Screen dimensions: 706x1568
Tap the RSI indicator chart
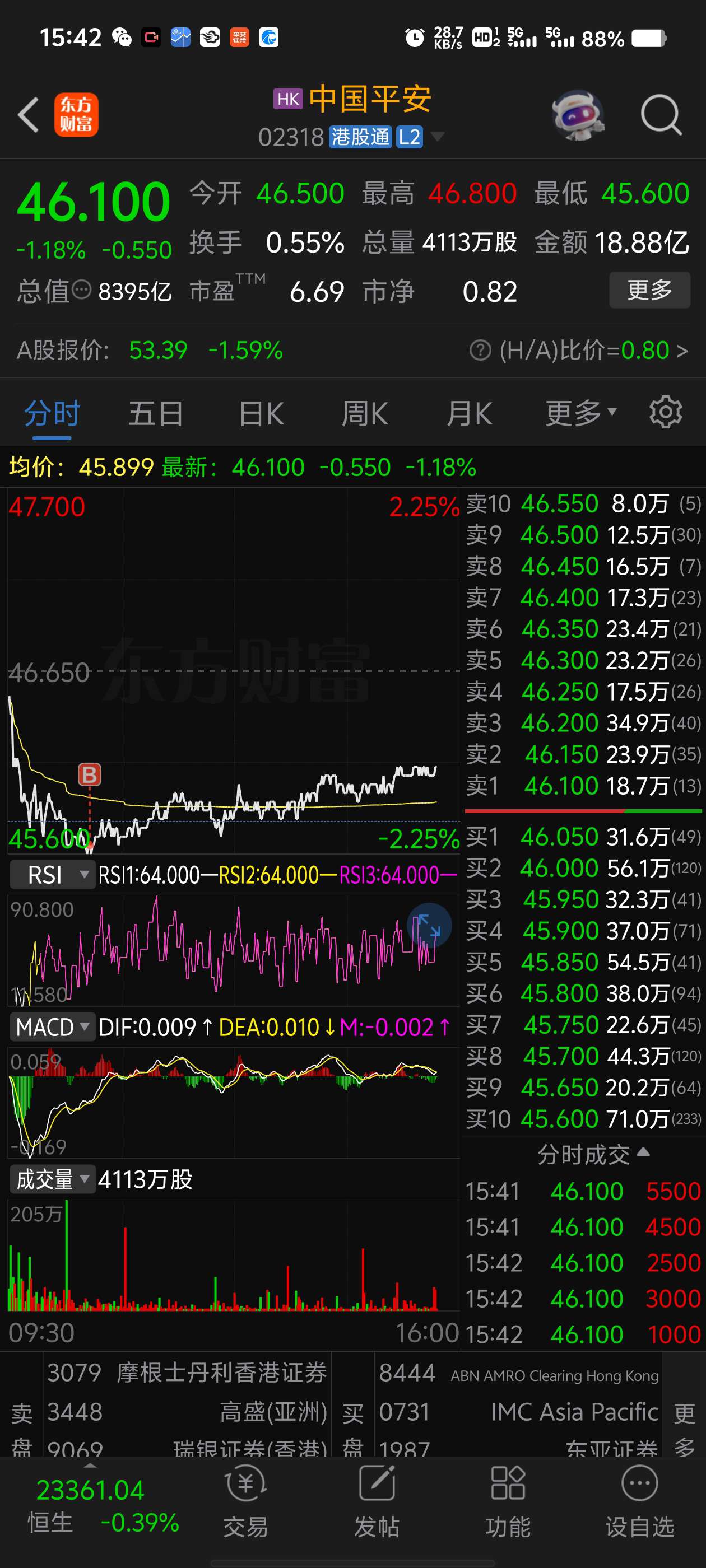coord(234,950)
